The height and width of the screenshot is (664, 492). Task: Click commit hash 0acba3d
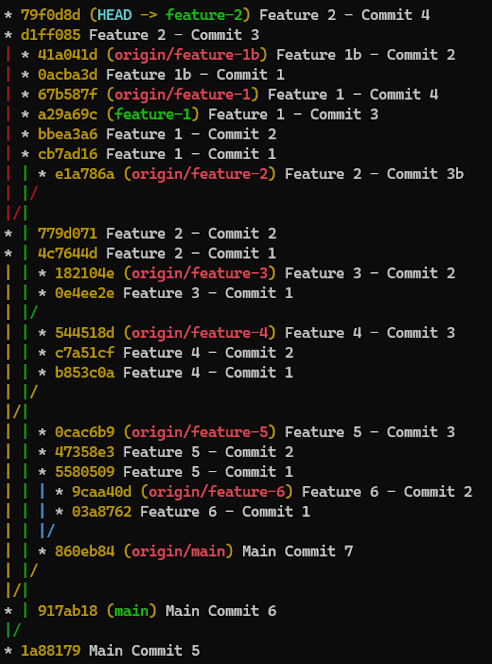coord(67,75)
